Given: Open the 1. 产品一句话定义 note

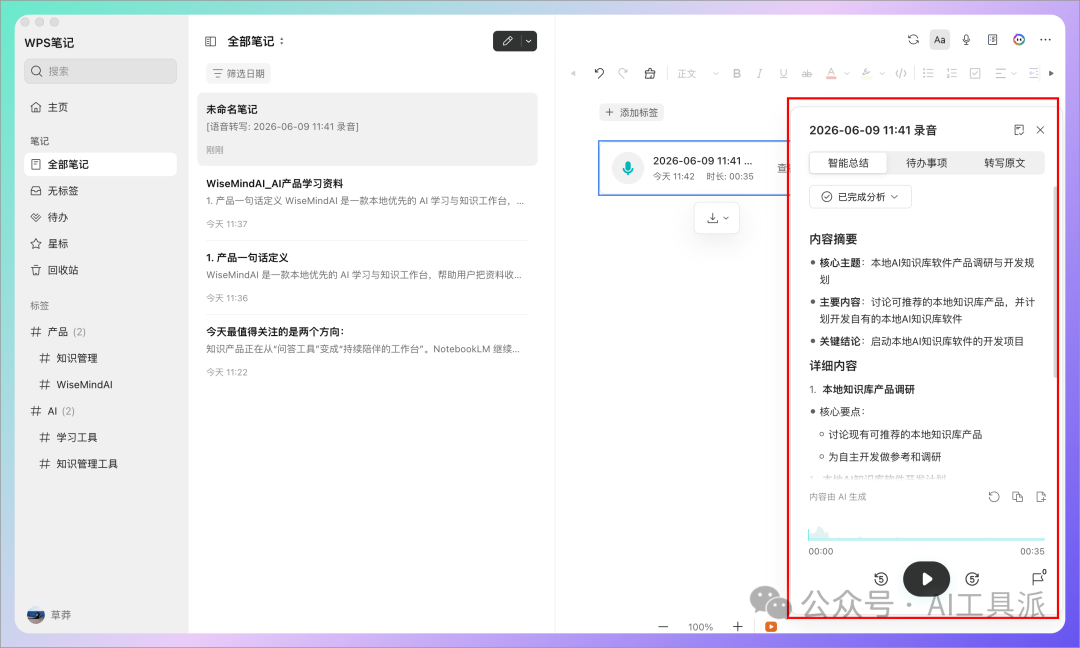Looking at the screenshot, I should 367,277.
